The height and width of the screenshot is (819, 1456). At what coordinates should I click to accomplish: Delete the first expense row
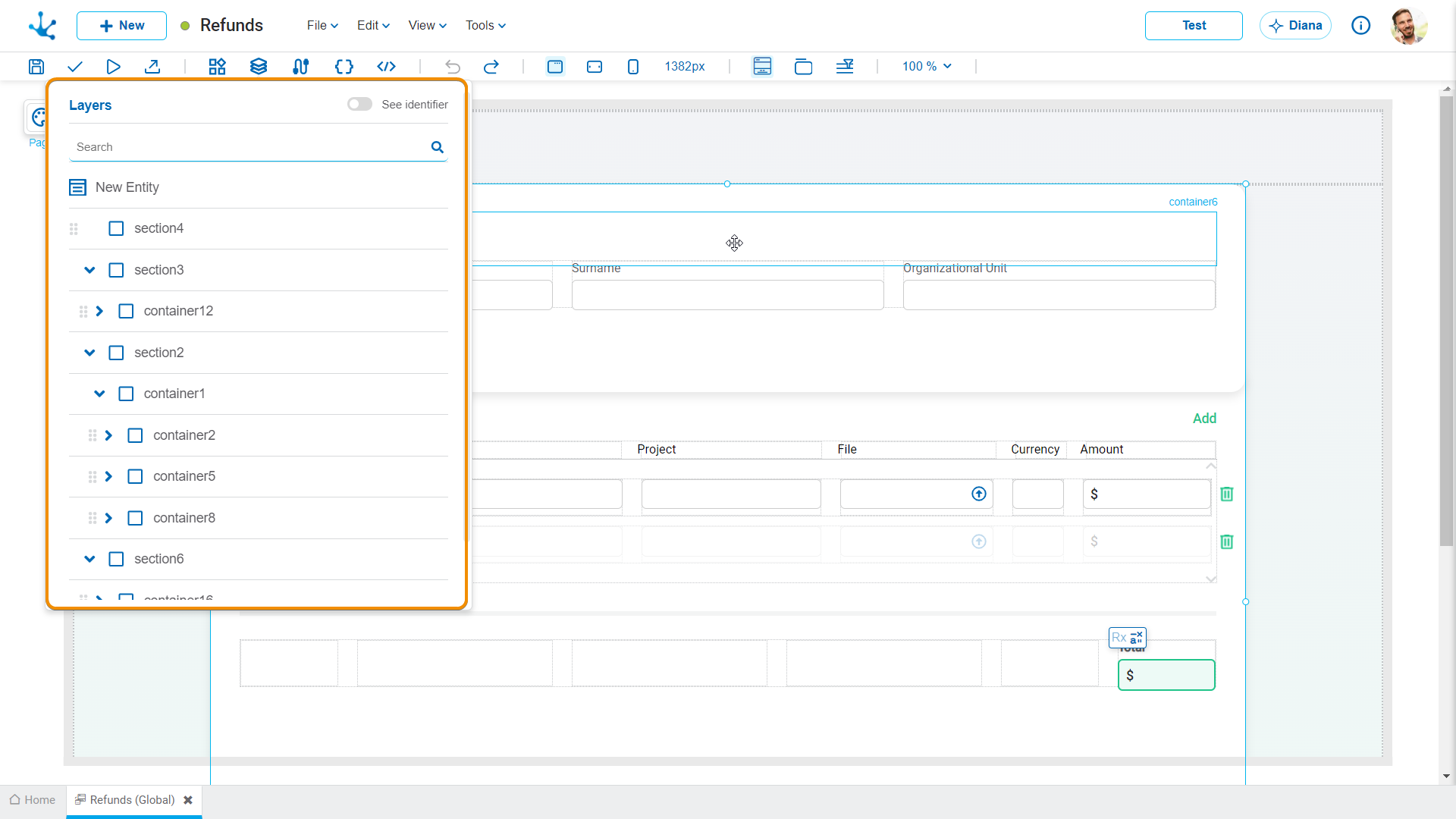click(x=1227, y=494)
